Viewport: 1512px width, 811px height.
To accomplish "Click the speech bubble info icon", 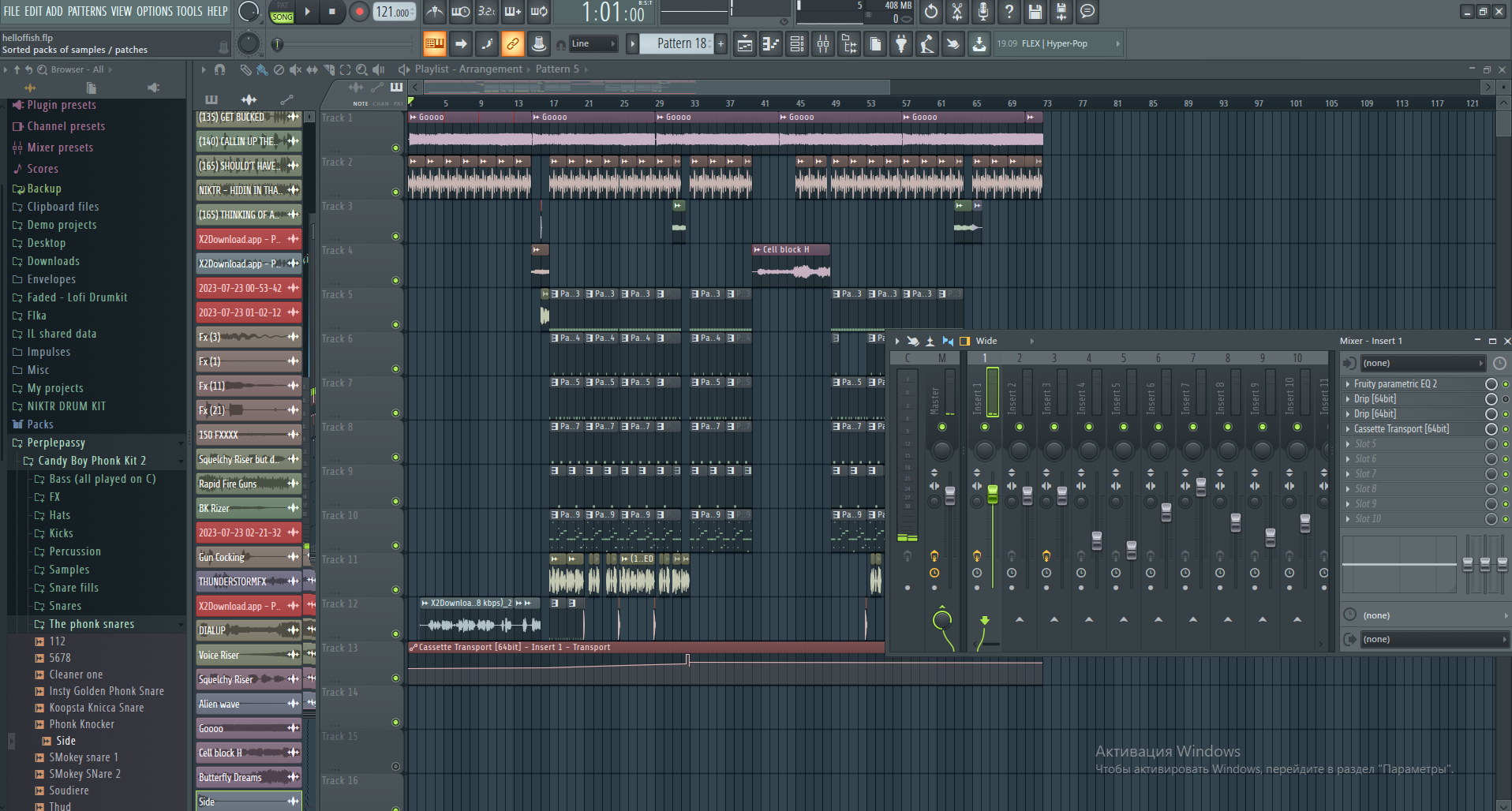I will tap(1087, 12).
